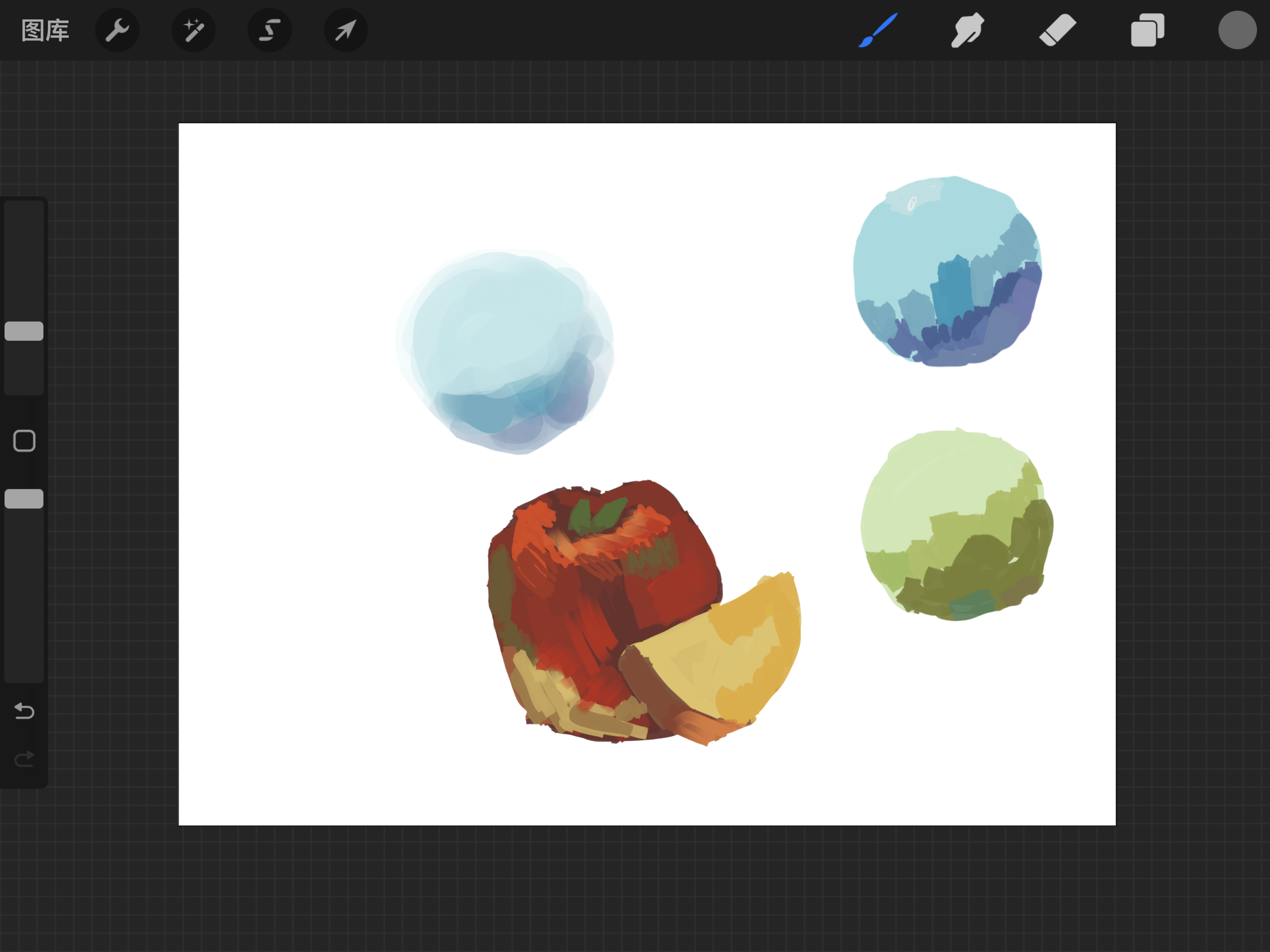Screen dimensions: 1270x952
Task: Activate the Transform arrow tool
Action: point(345,30)
